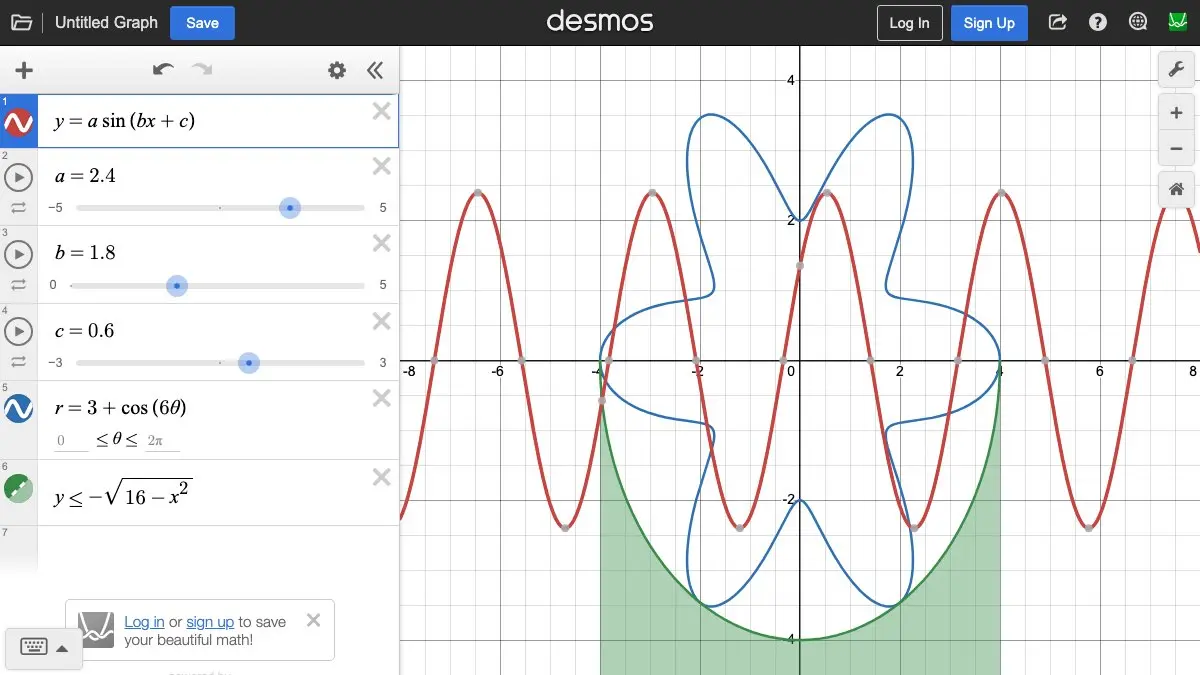1200x675 pixels.
Task: Click the c slider handle
Action: 249,363
